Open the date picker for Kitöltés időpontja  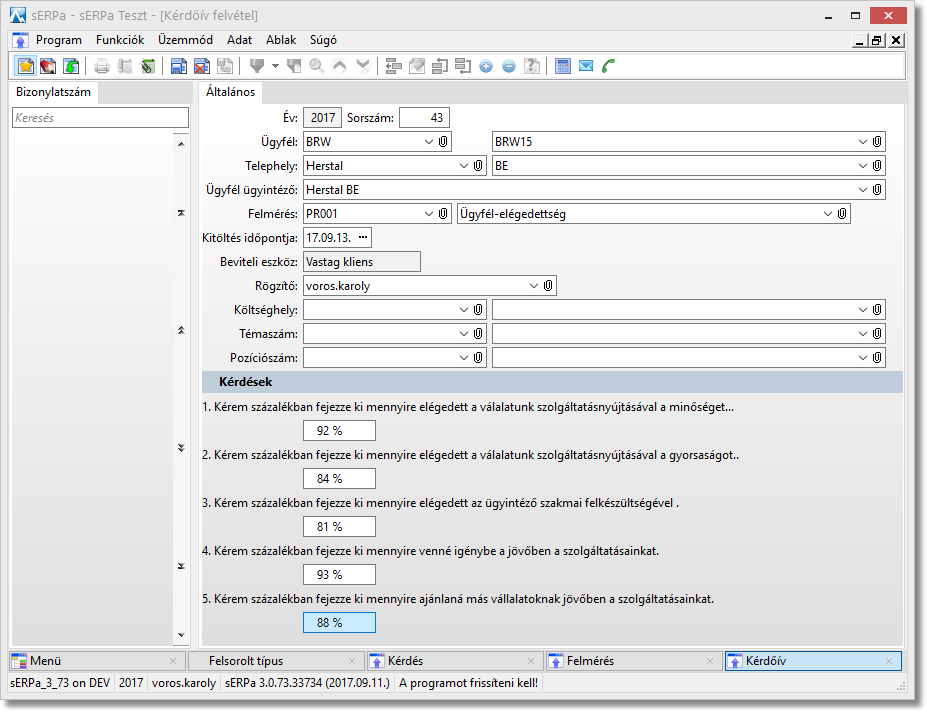coord(362,237)
